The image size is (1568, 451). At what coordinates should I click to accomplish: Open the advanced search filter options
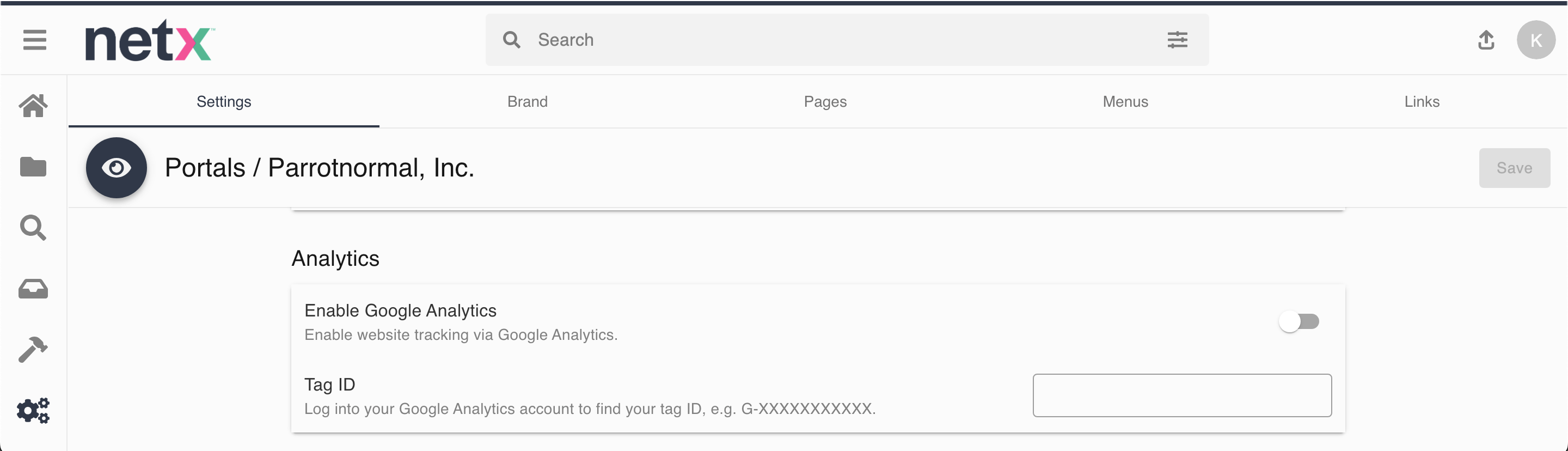coord(1177,40)
